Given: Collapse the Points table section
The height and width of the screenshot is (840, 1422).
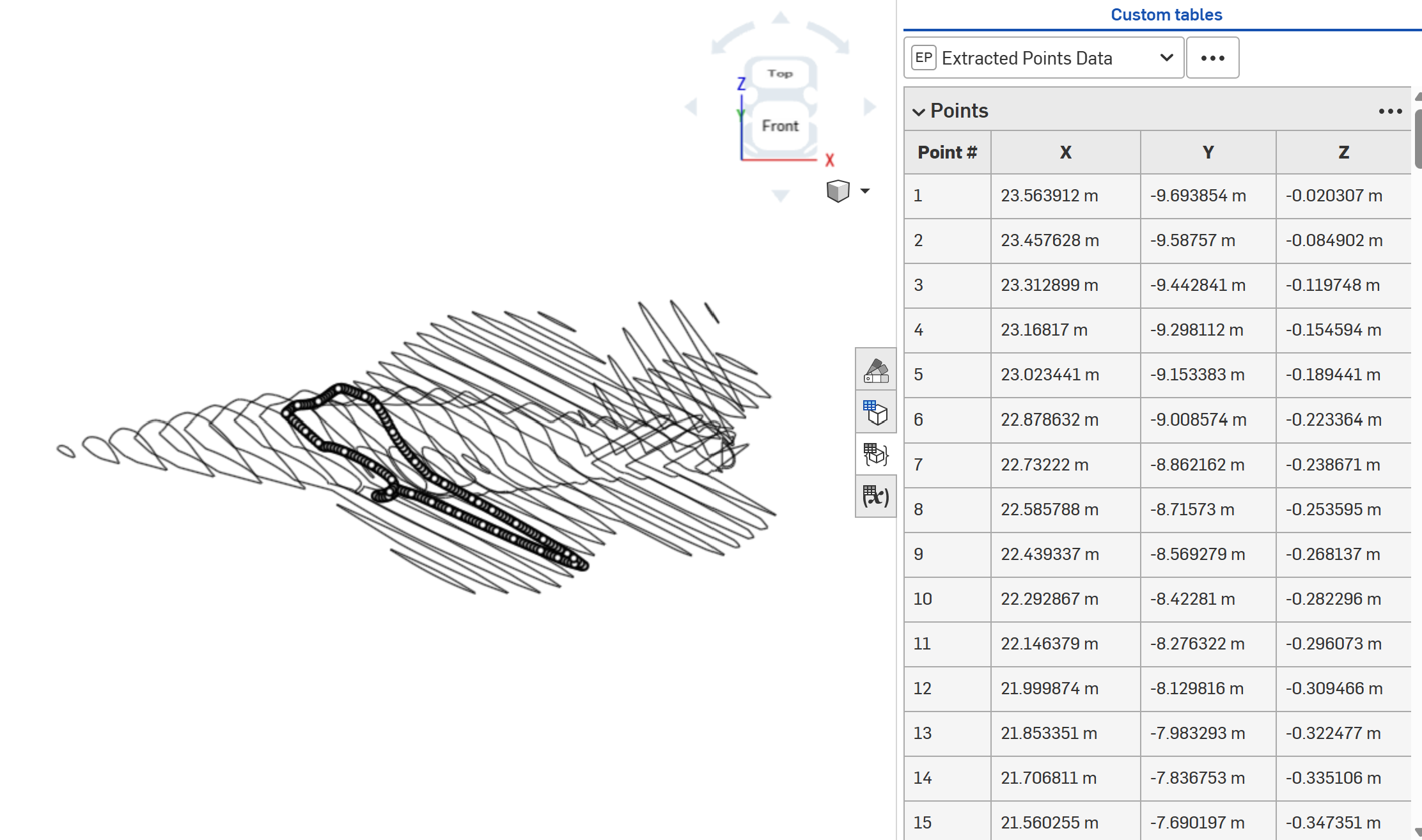Looking at the screenshot, I should coord(919,112).
